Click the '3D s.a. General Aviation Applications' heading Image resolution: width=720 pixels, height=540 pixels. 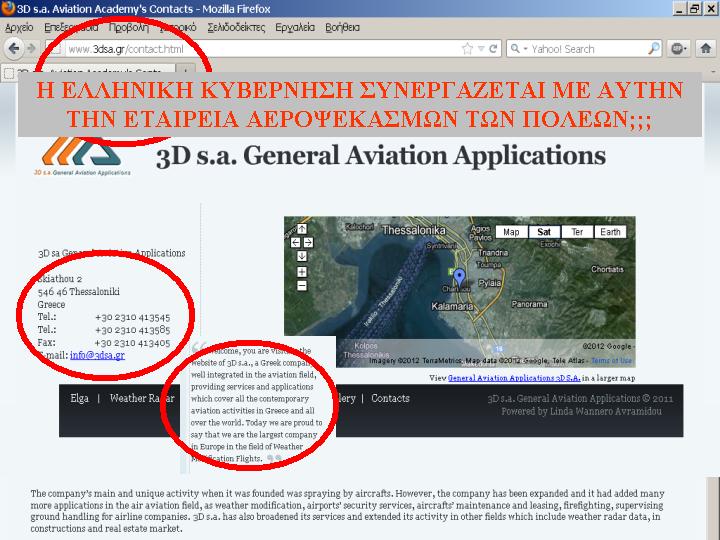pos(381,156)
